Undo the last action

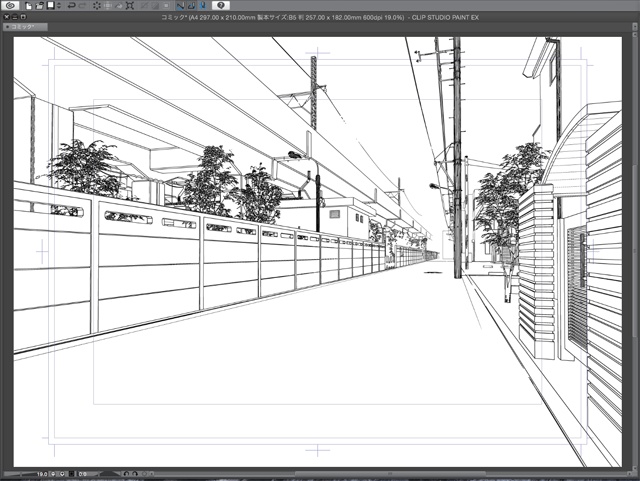[72, 5]
